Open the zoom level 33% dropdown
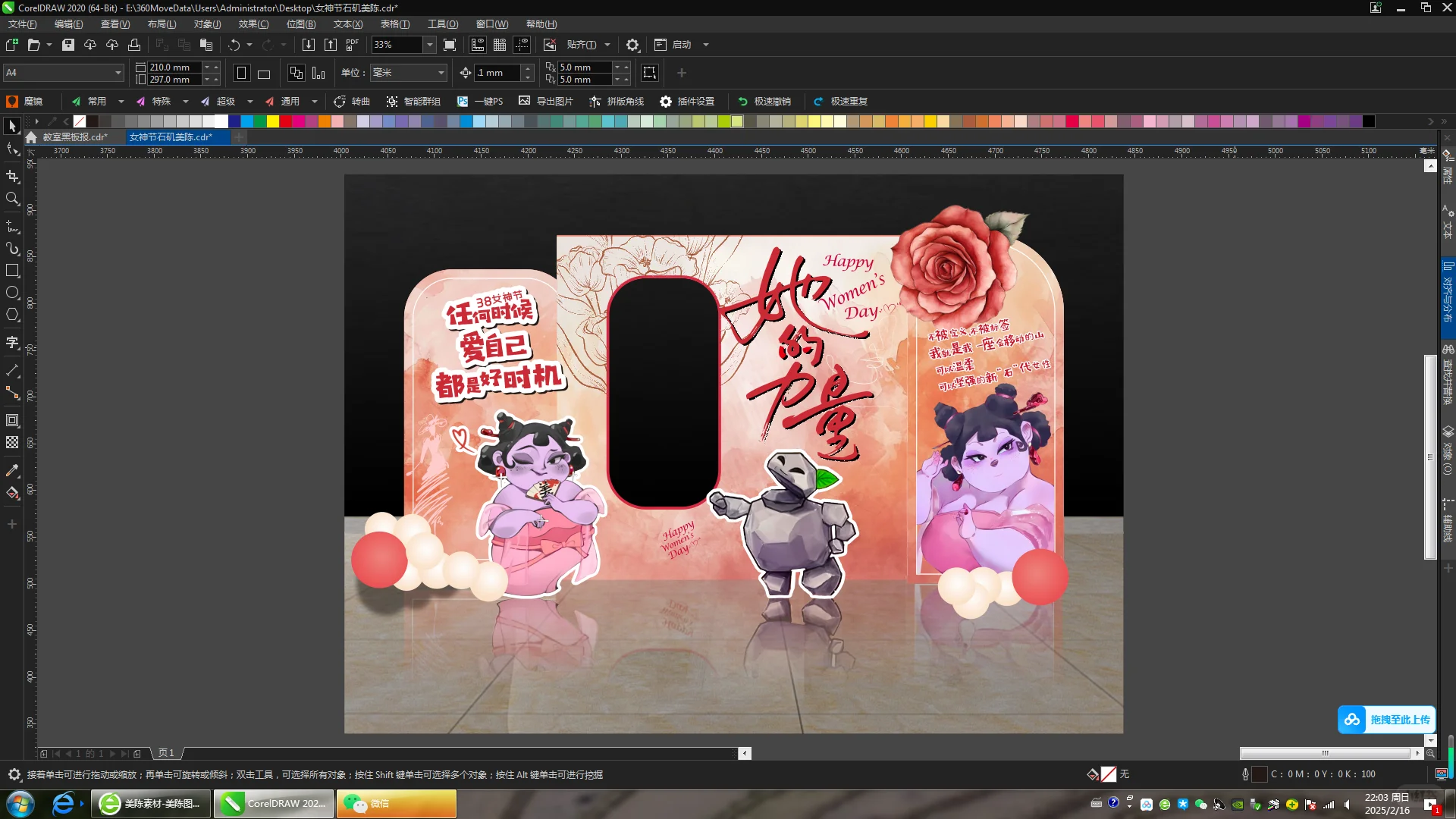1456x819 pixels. pos(430,45)
